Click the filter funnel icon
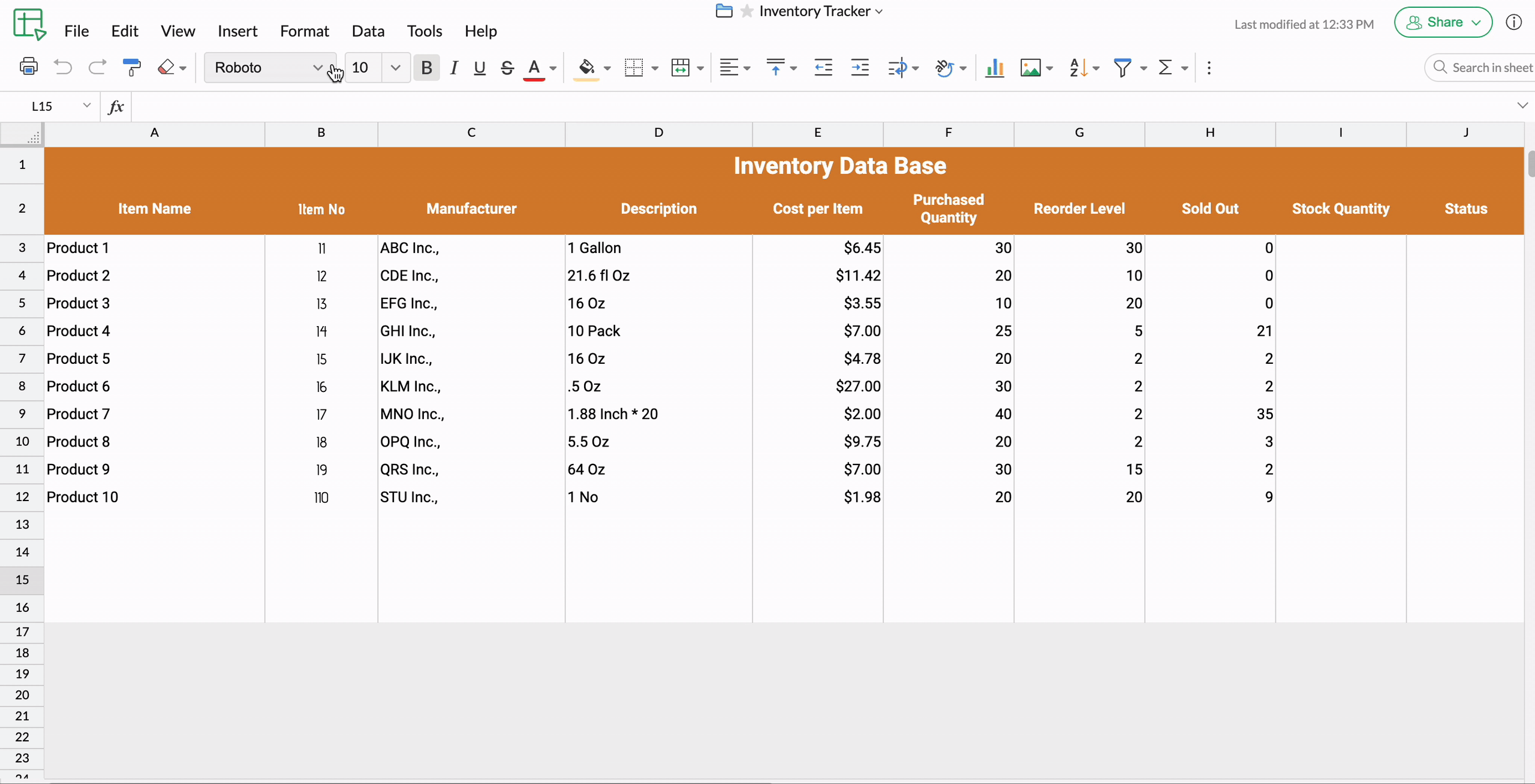Image resolution: width=1535 pixels, height=784 pixels. (x=1122, y=67)
